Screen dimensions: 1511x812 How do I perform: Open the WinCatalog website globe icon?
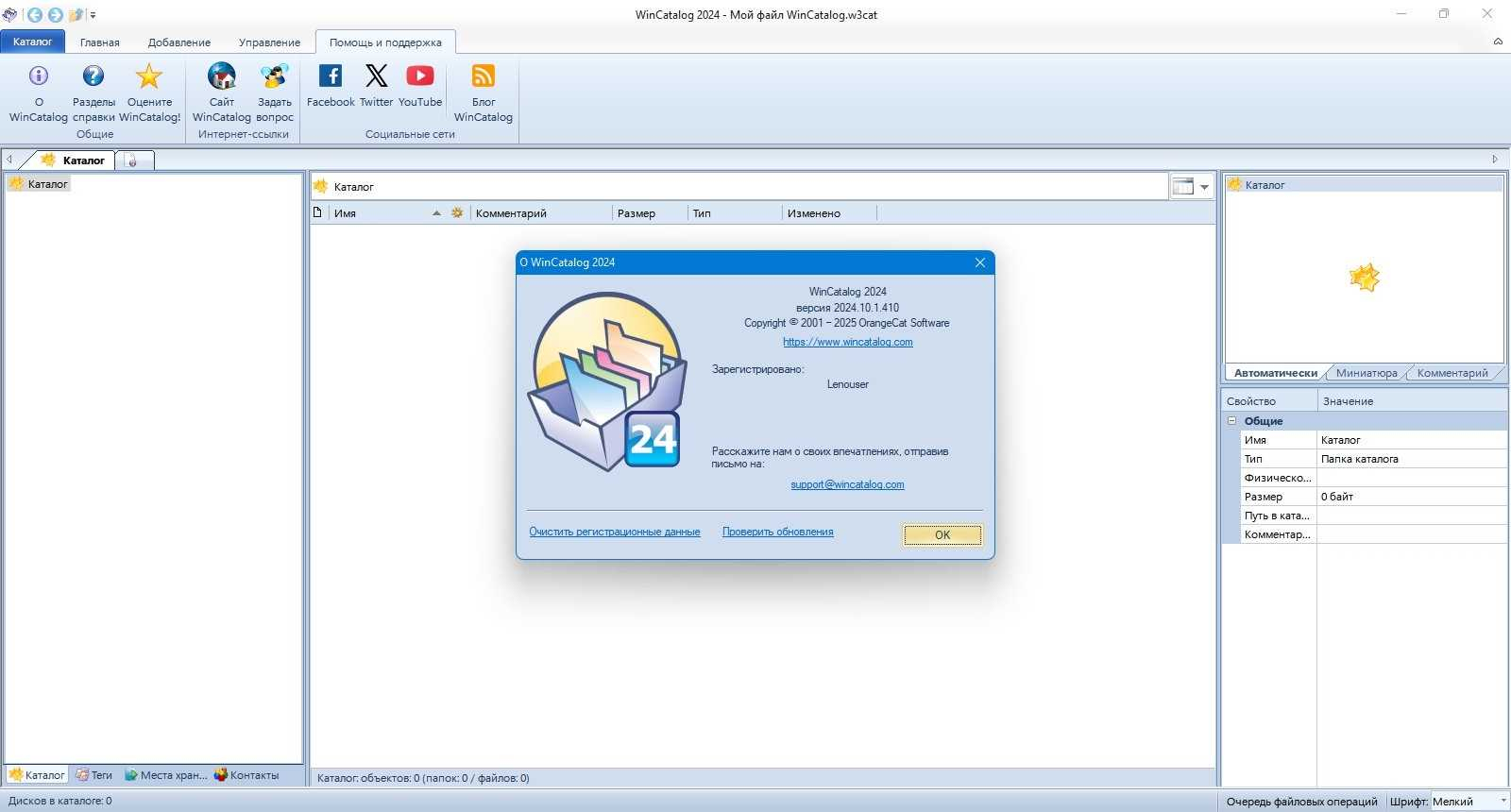[x=222, y=76]
